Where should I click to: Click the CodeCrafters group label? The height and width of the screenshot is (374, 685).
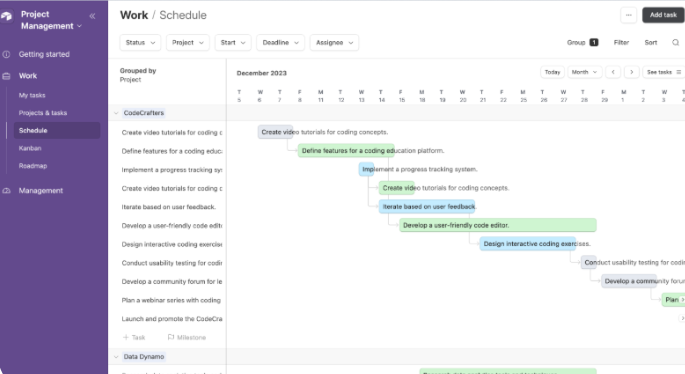144,113
